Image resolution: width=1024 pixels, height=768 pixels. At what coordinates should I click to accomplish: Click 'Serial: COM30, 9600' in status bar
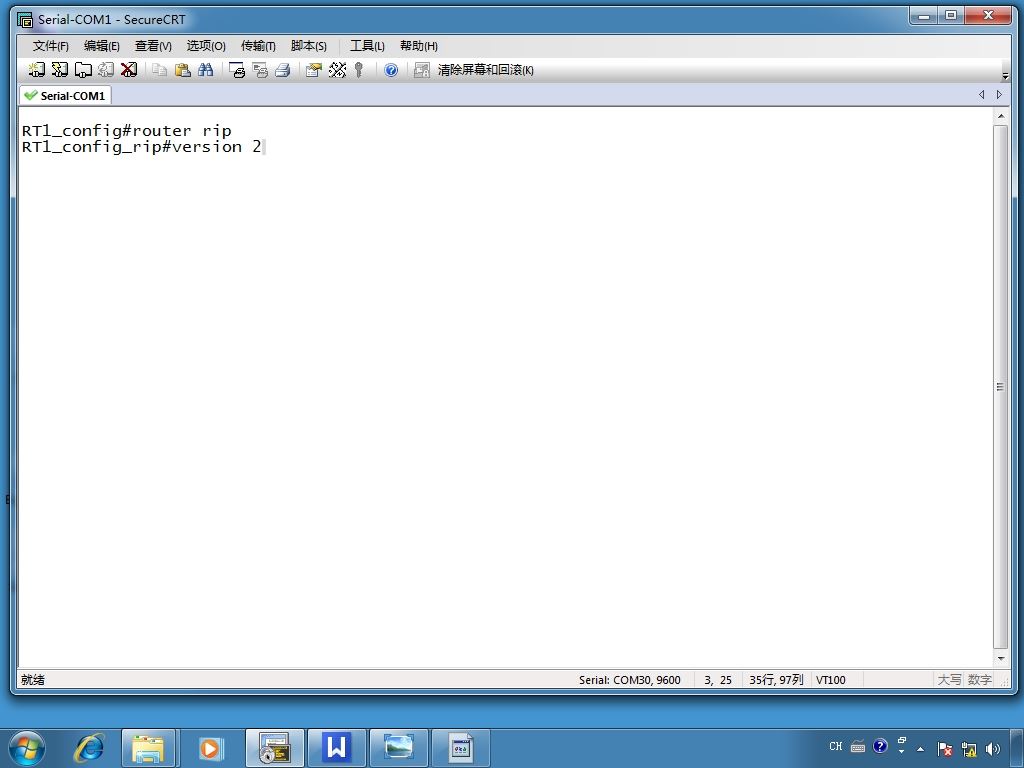point(630,680)
